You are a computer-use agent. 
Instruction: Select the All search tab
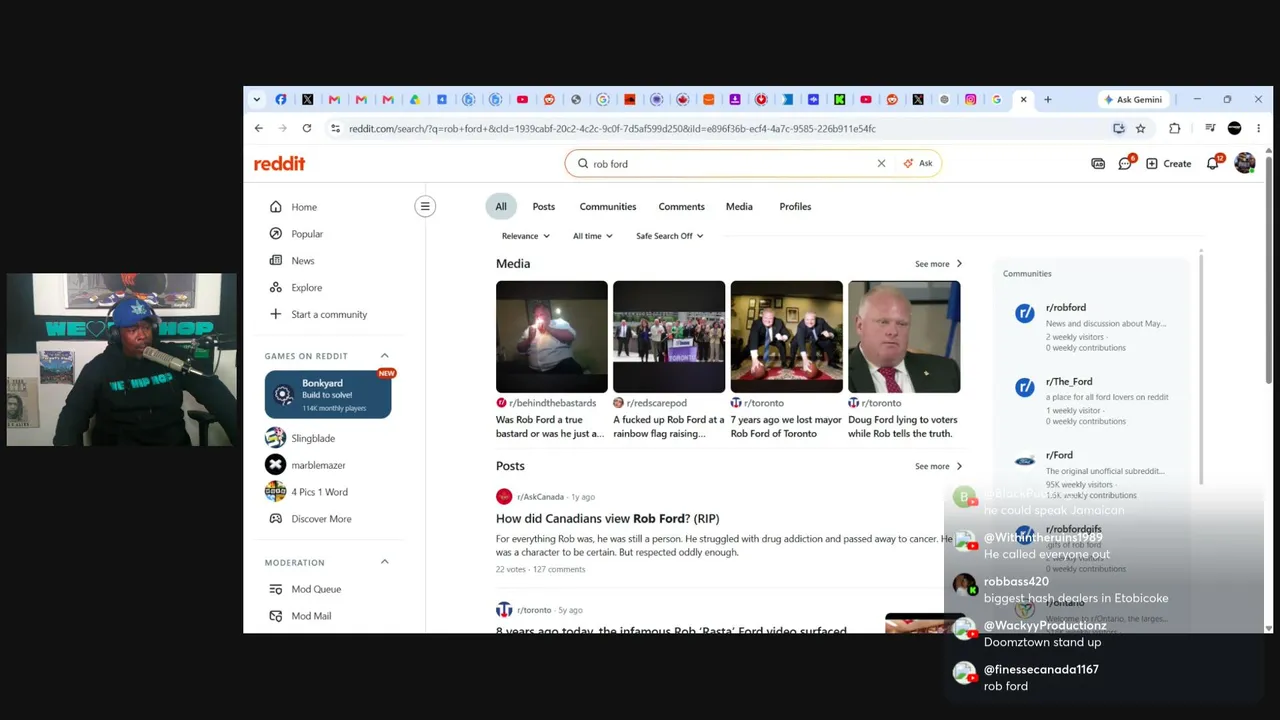point(501,207)
